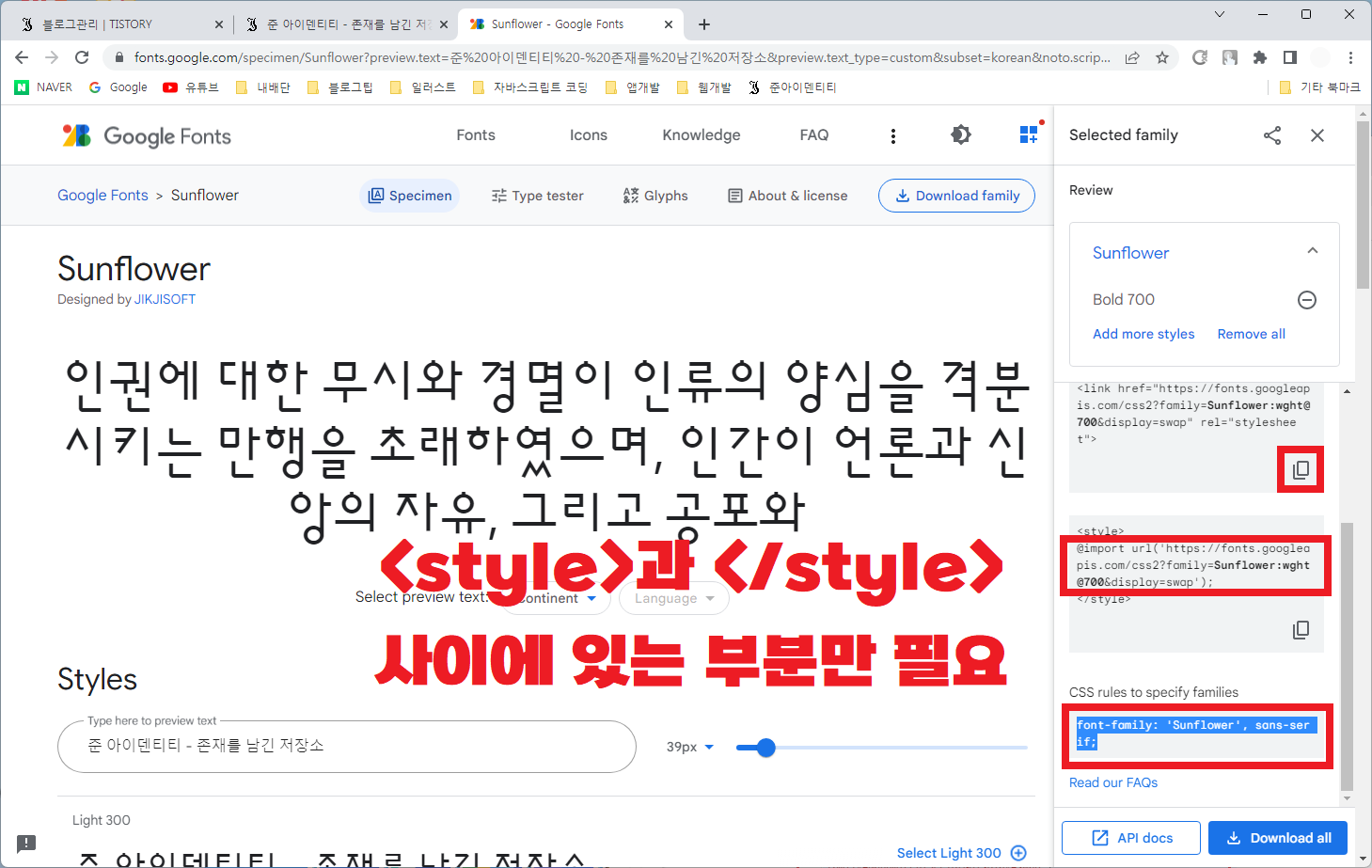This screenshot has height=868, width=1372.
Task: Select the Glyphs tab
Action: pyautogui.click(x=655, y=196)
